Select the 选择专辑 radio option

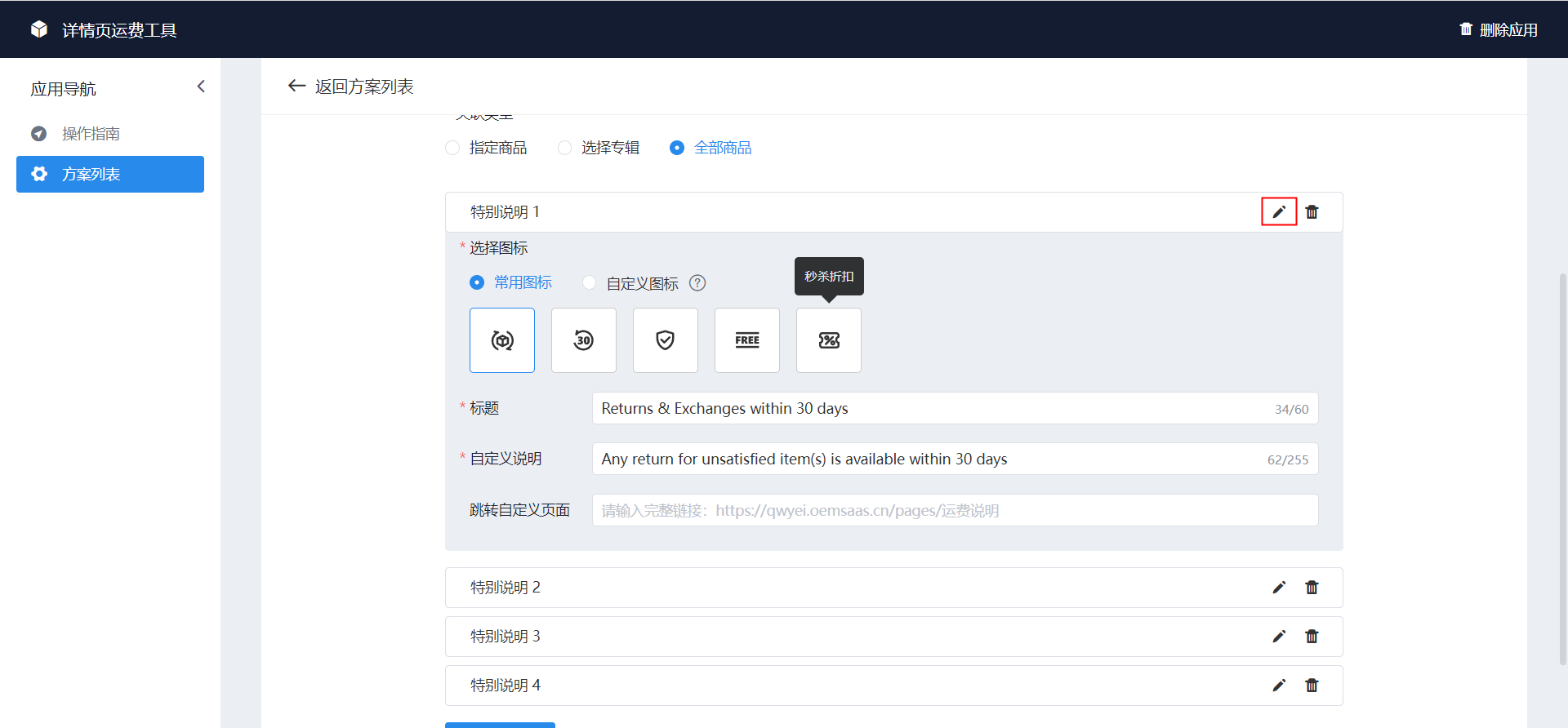(599, 148)
